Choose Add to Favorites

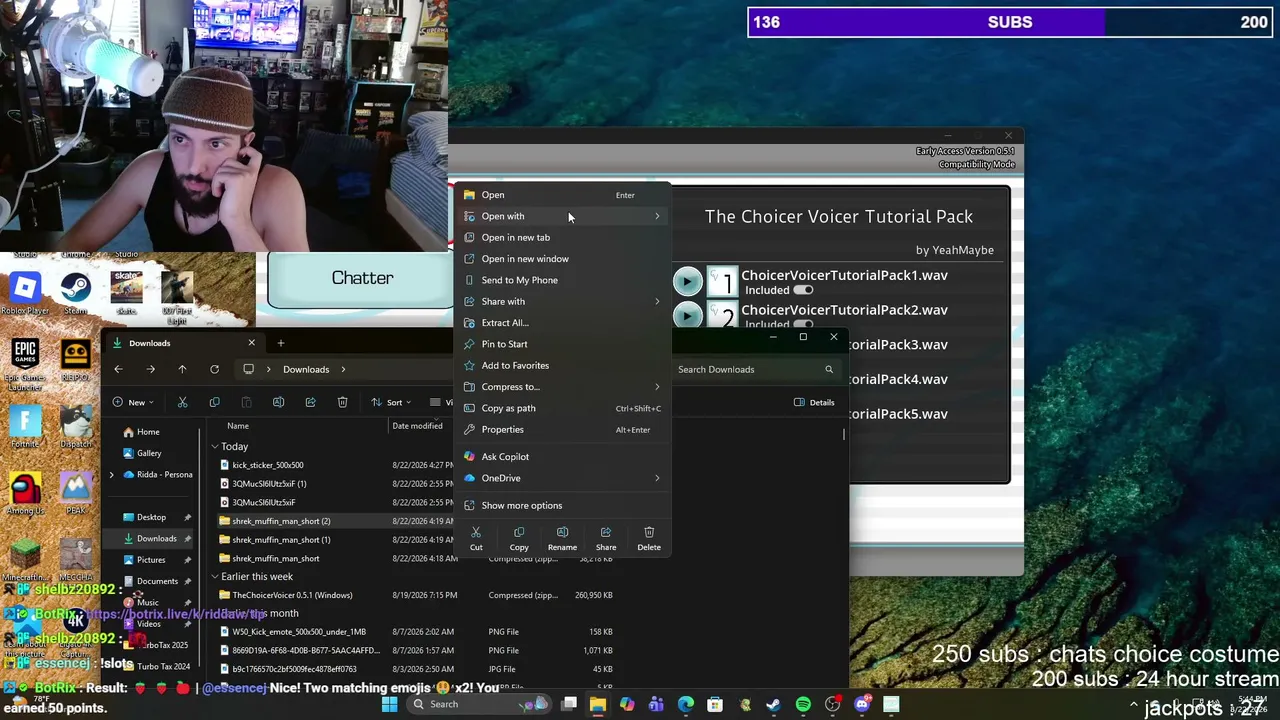562,365
